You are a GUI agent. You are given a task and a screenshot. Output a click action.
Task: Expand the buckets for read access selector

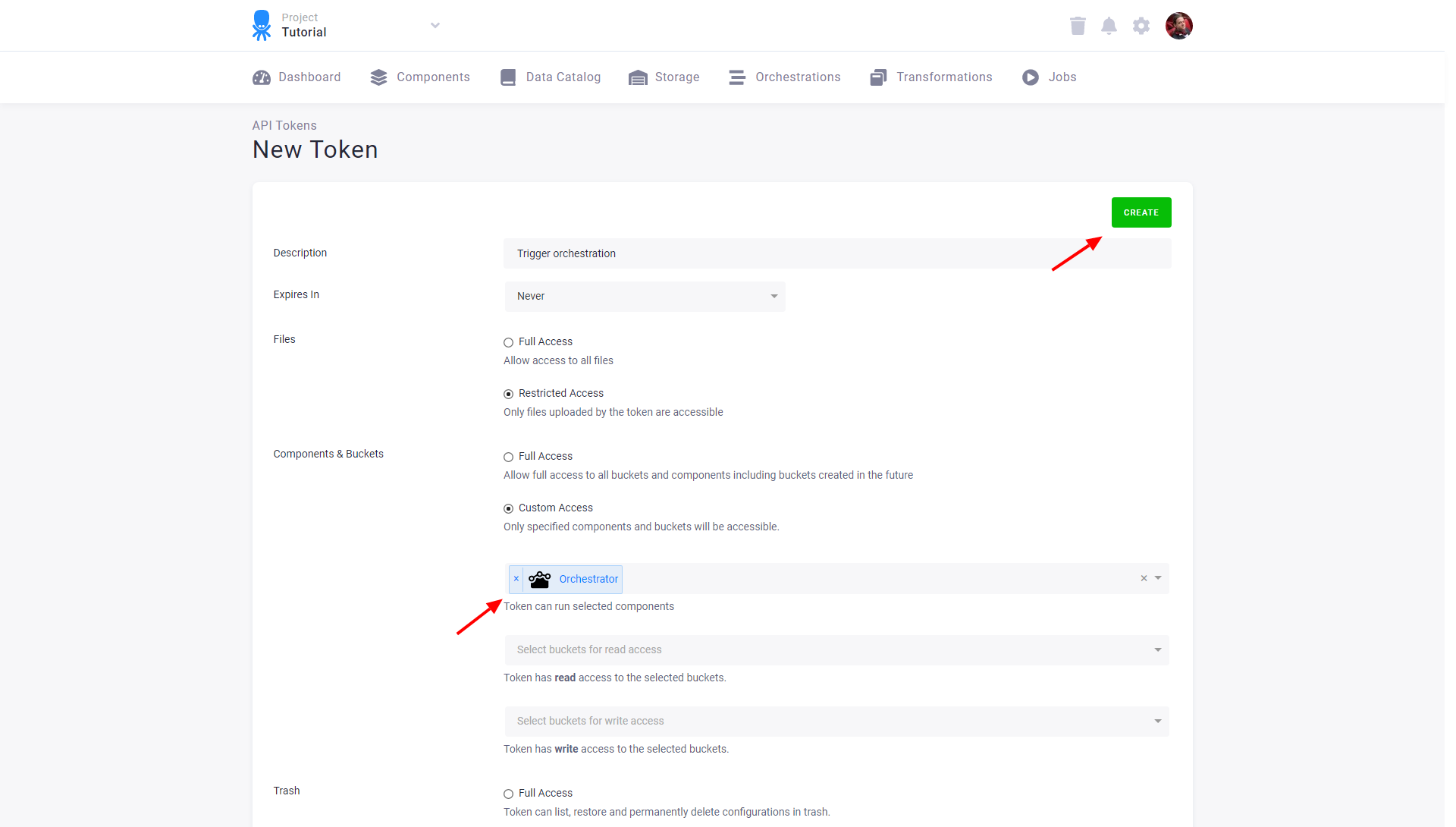click(x=1156, y=649)
